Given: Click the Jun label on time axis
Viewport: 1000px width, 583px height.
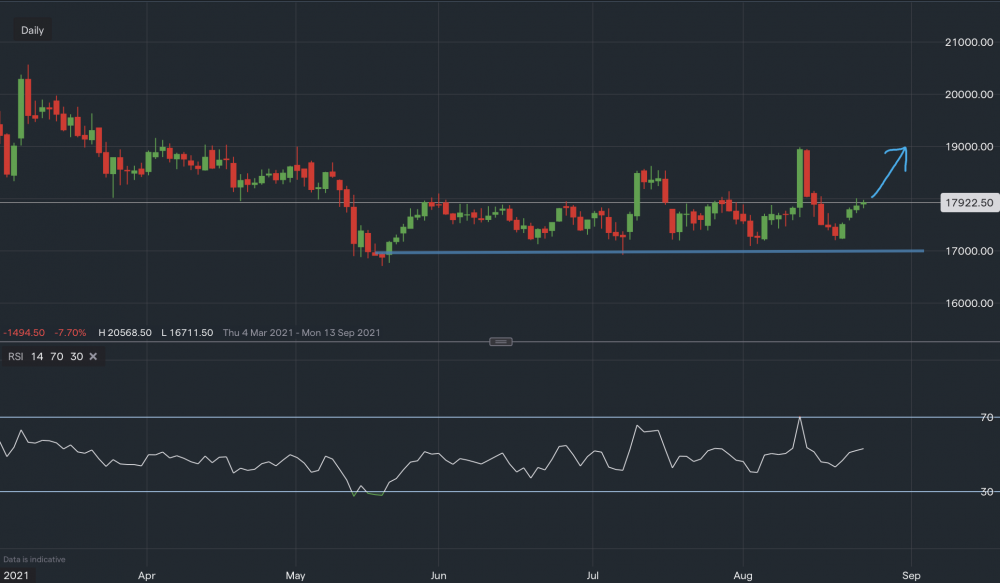Looking at the screenshot, I should [x=437, y=576].
